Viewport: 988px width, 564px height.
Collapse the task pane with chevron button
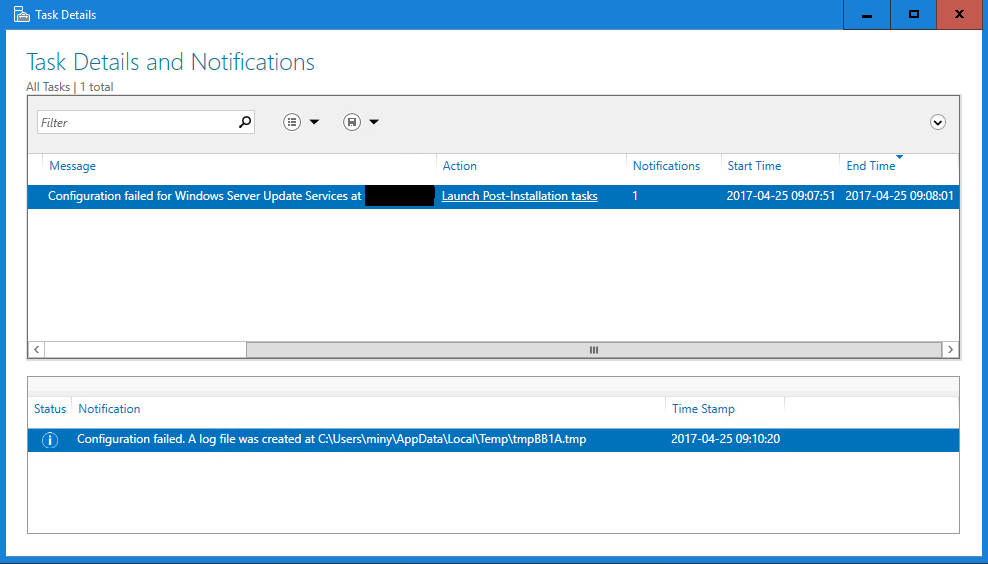pos(938,122)
